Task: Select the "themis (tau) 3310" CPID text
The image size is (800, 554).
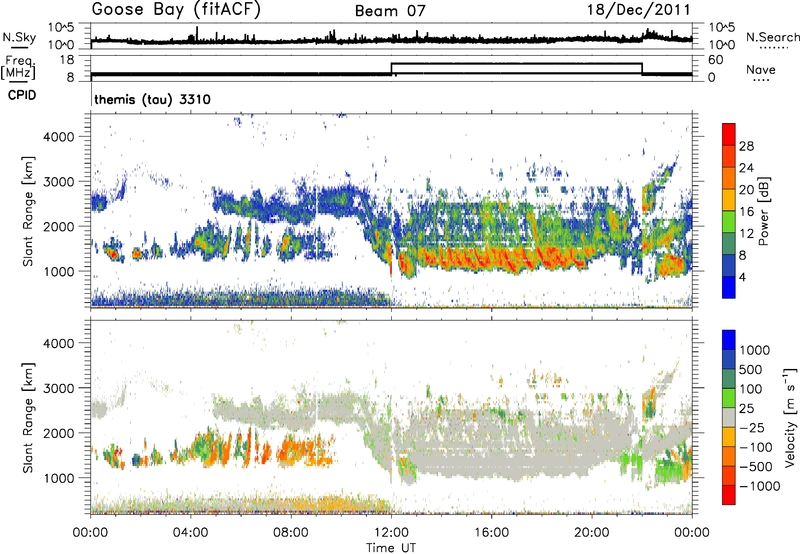Action: click(153, 99)
